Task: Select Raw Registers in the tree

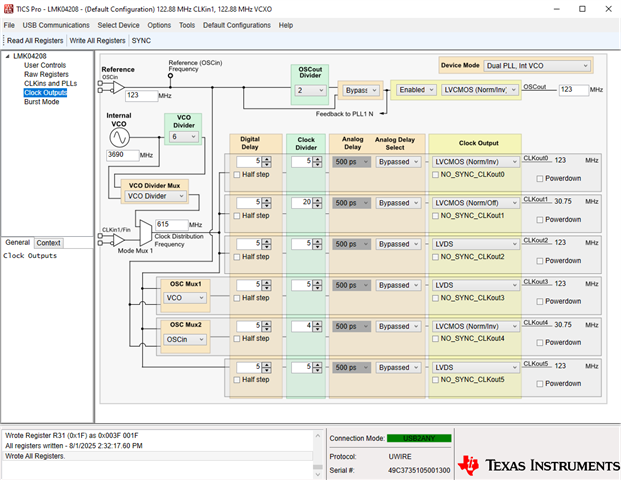Action: click(x=46, y=74)
